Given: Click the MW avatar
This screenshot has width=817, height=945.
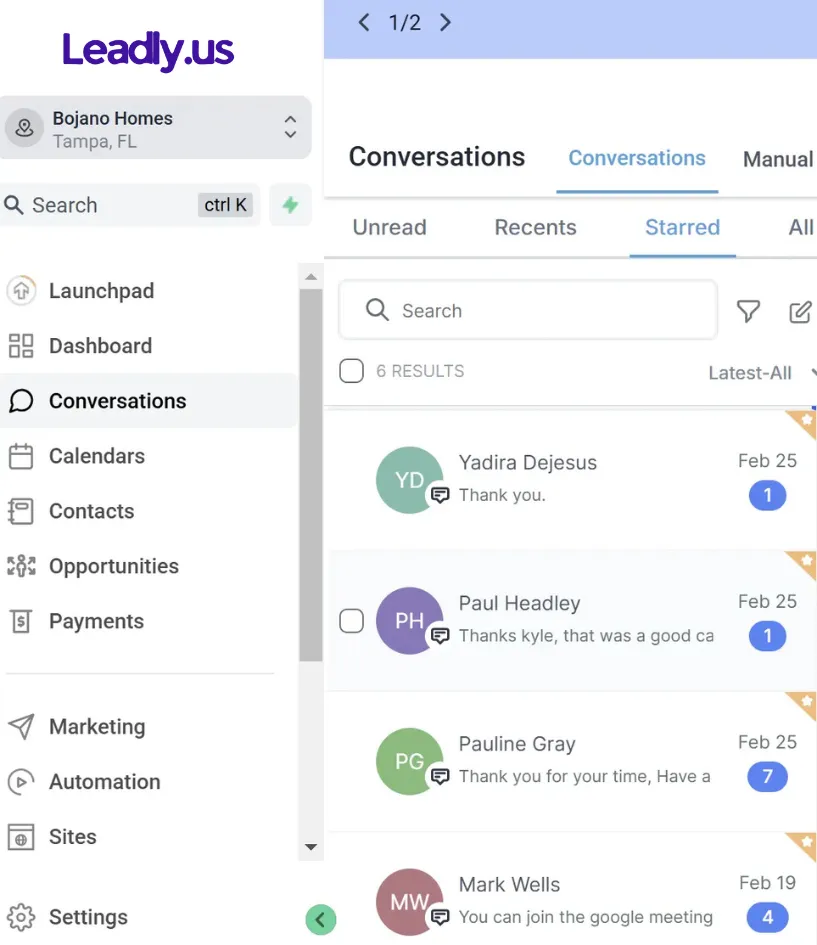Looking at the screenshot, I should coord(410,902).
